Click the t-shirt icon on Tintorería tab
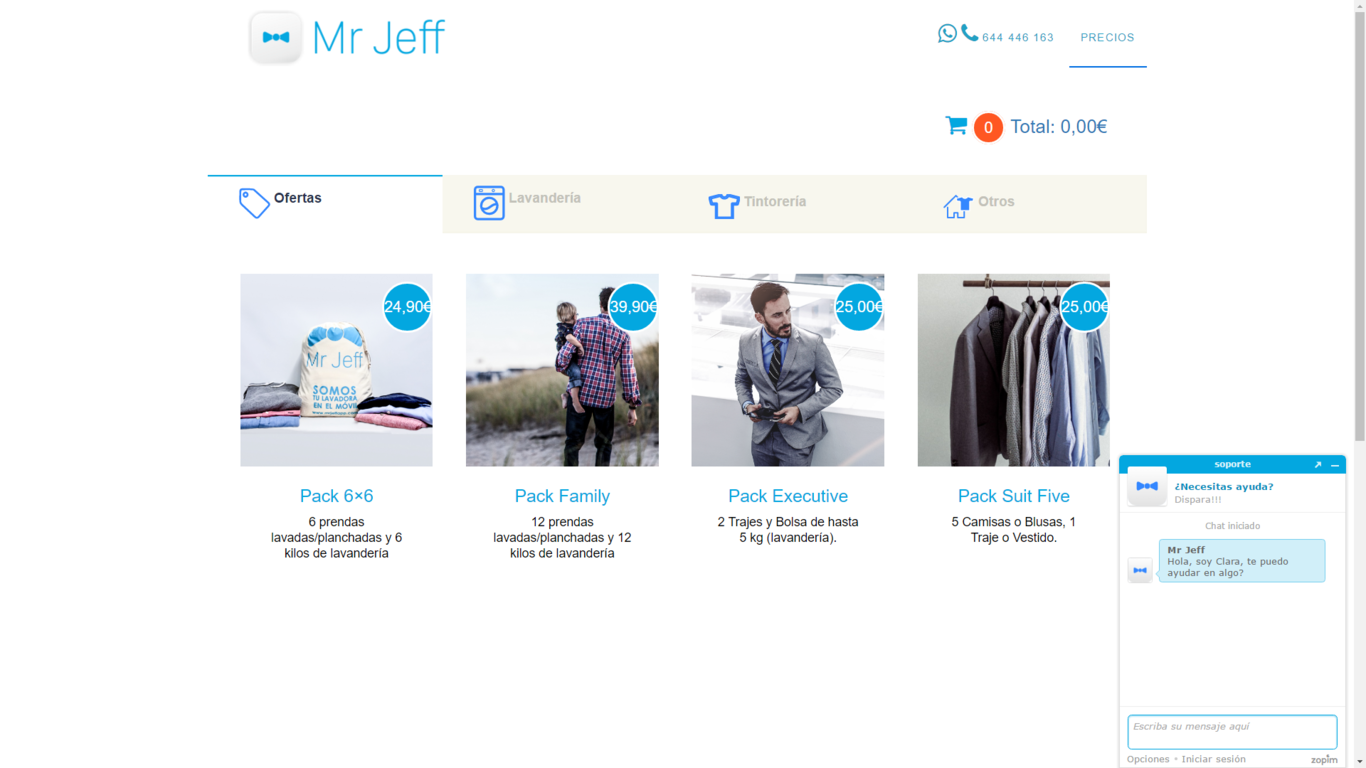 (723, 203)
